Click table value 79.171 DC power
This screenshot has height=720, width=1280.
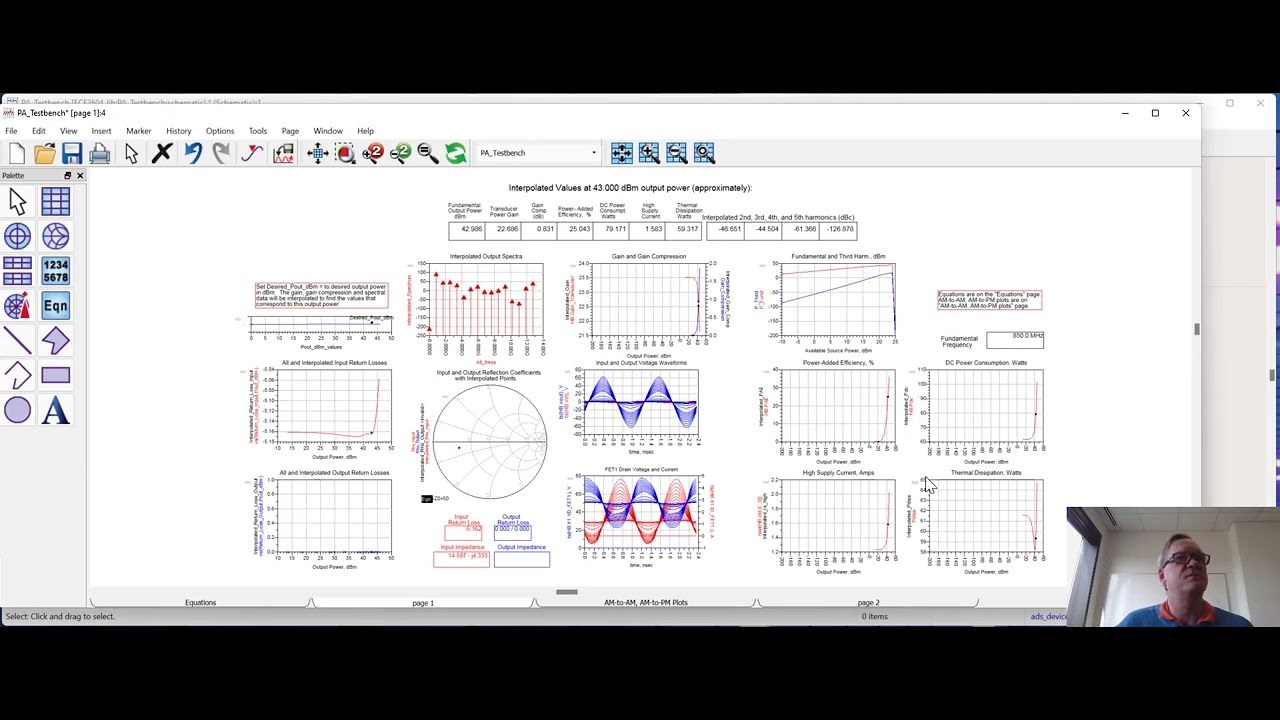[x=615, y=229]
